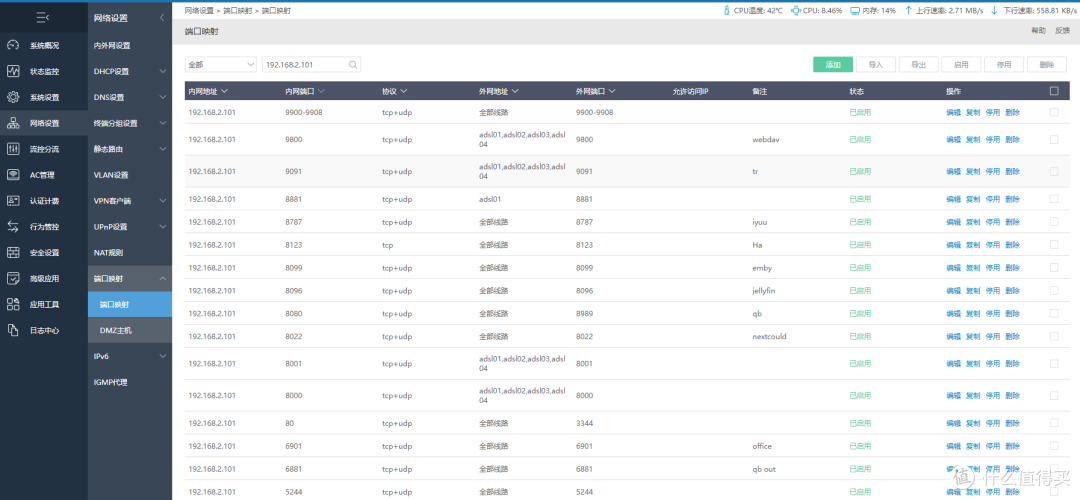Click the 导入 button
Screen dimensions: 1080x500
click(x=875, y=65)
